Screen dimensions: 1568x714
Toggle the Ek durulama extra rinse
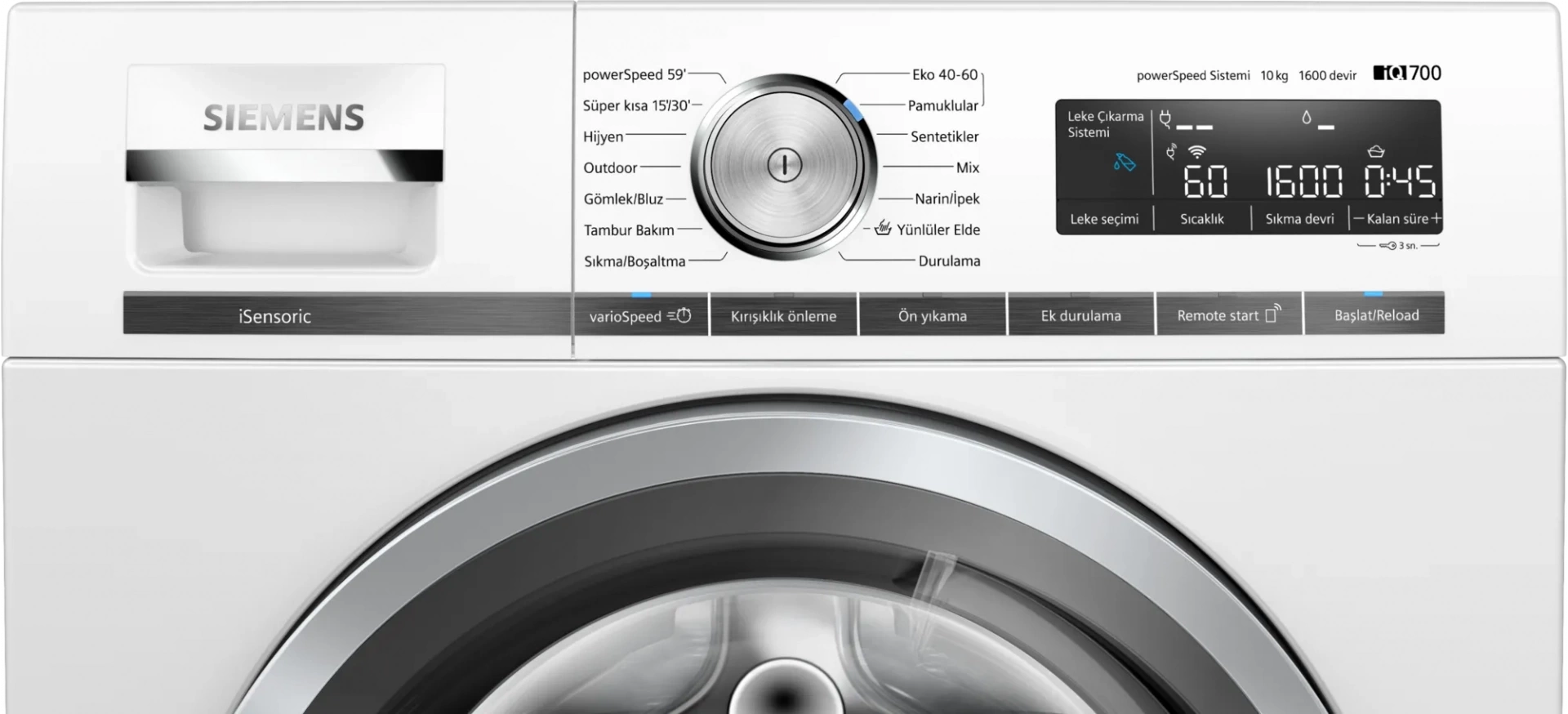tap(1081, 315)
